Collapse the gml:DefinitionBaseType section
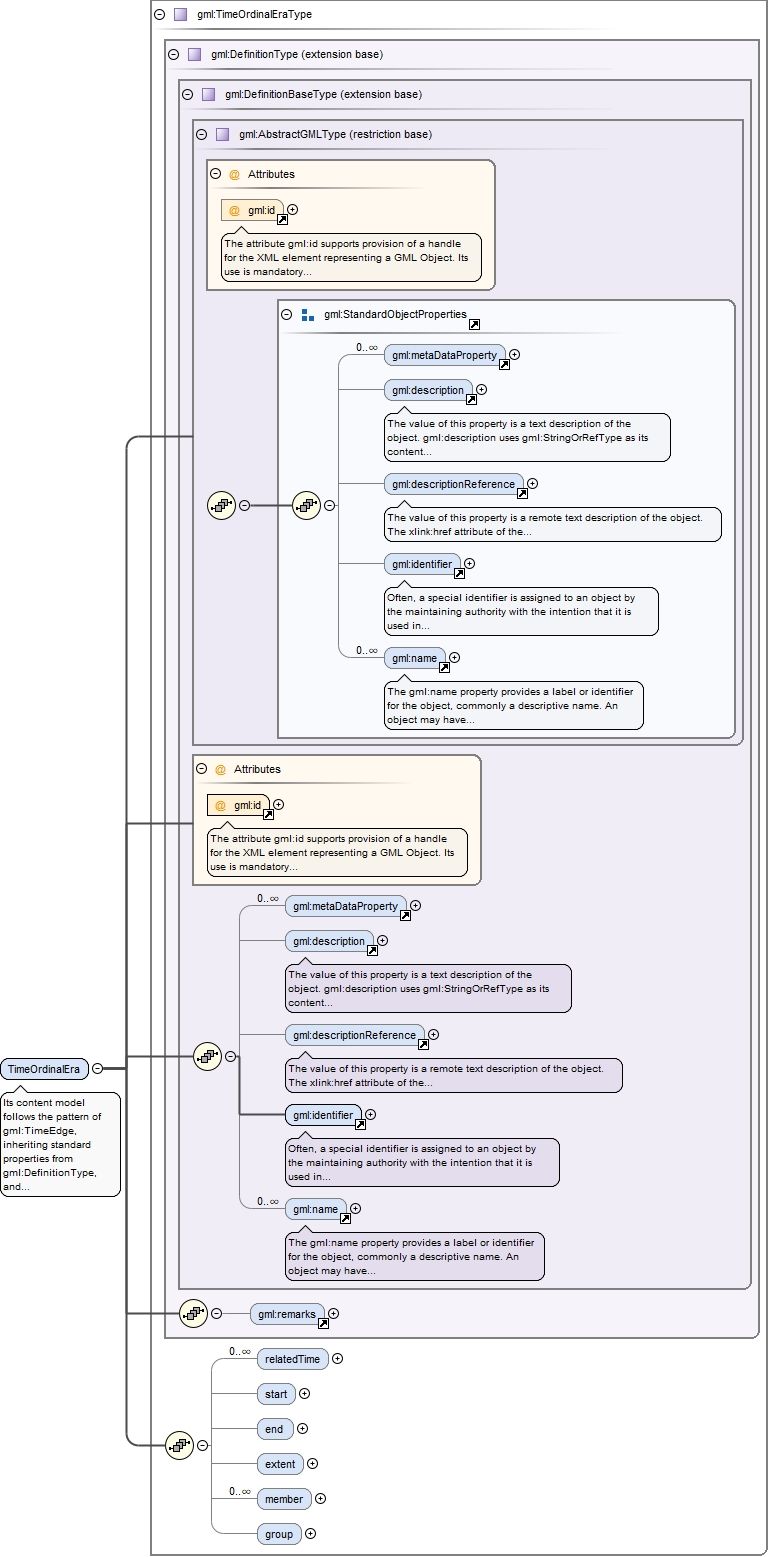Image resolution: width=769 pixels, height=1557 pixels. pos(187,94)
